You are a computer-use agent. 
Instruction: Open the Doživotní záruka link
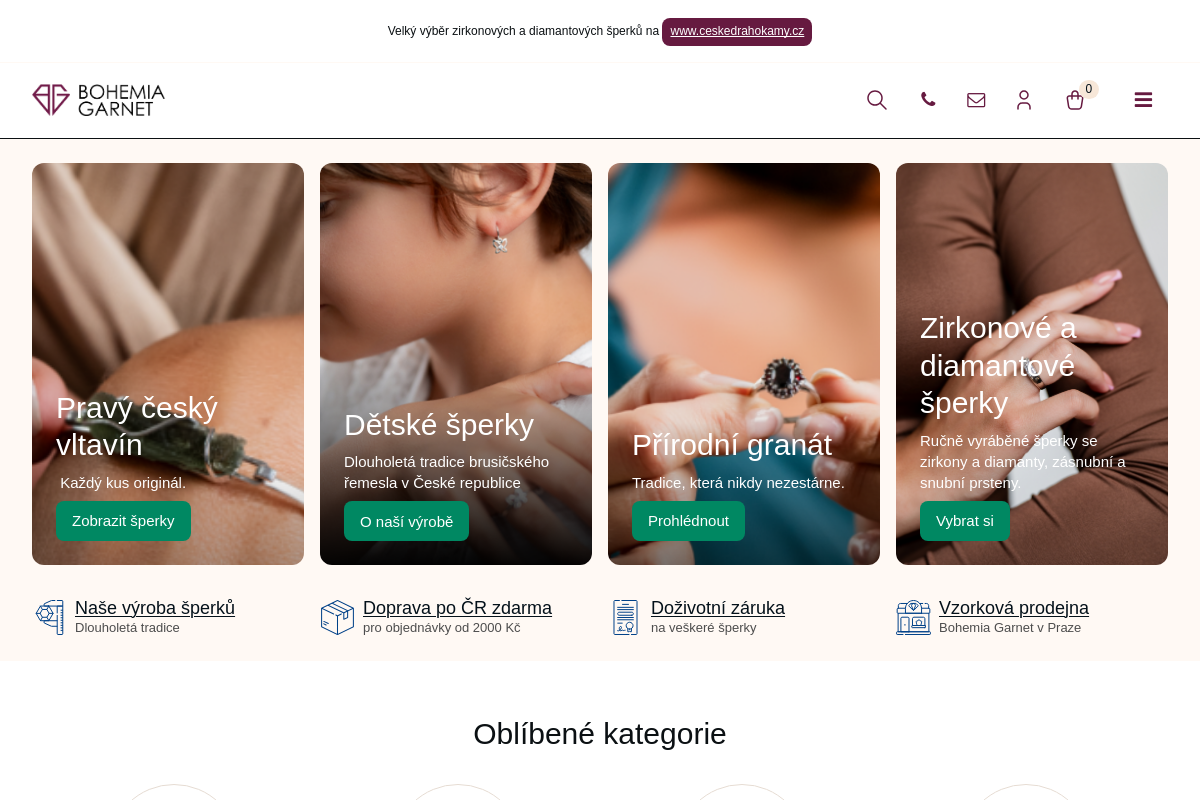pos(718,608)
